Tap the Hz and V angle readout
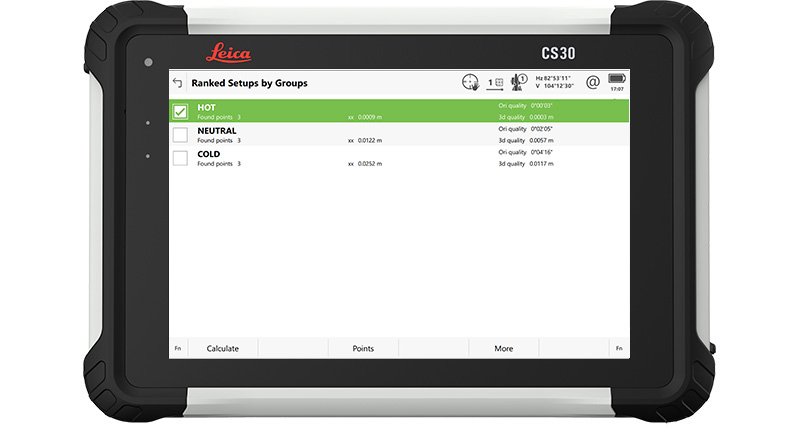 tap(556, 82)
